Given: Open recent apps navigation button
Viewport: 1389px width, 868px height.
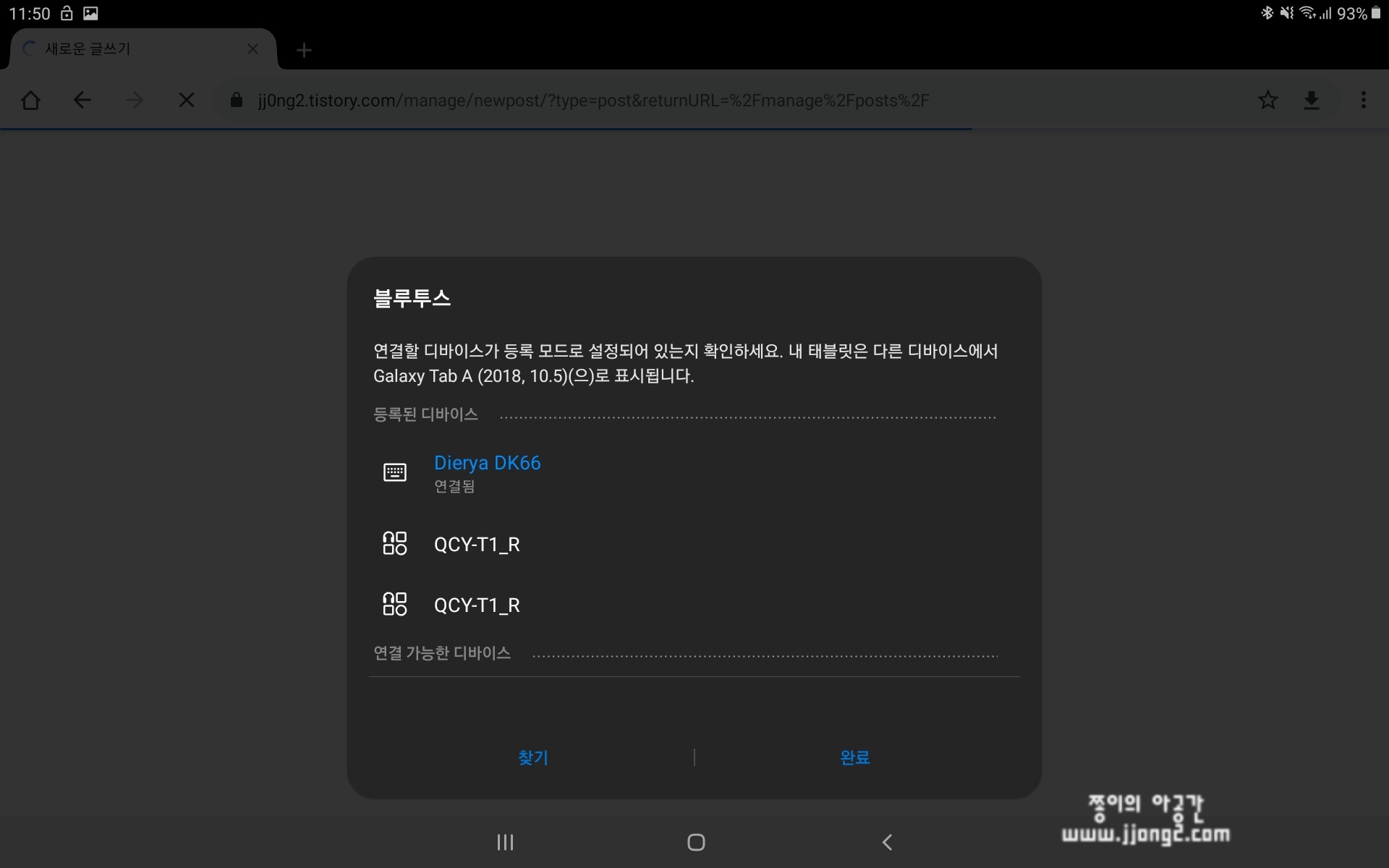Looking at the screenshot, I should coord(505,842).
